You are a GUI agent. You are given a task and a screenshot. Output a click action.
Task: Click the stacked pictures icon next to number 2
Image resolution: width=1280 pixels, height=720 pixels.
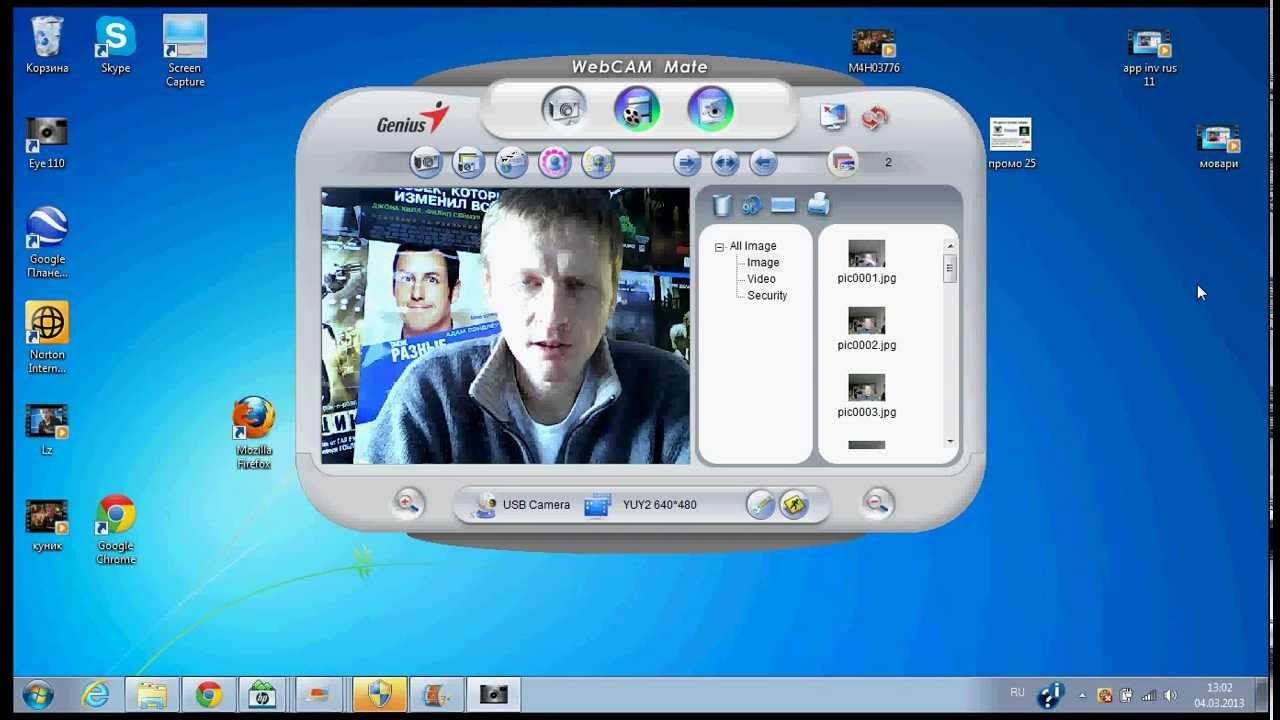coord(843,162)
